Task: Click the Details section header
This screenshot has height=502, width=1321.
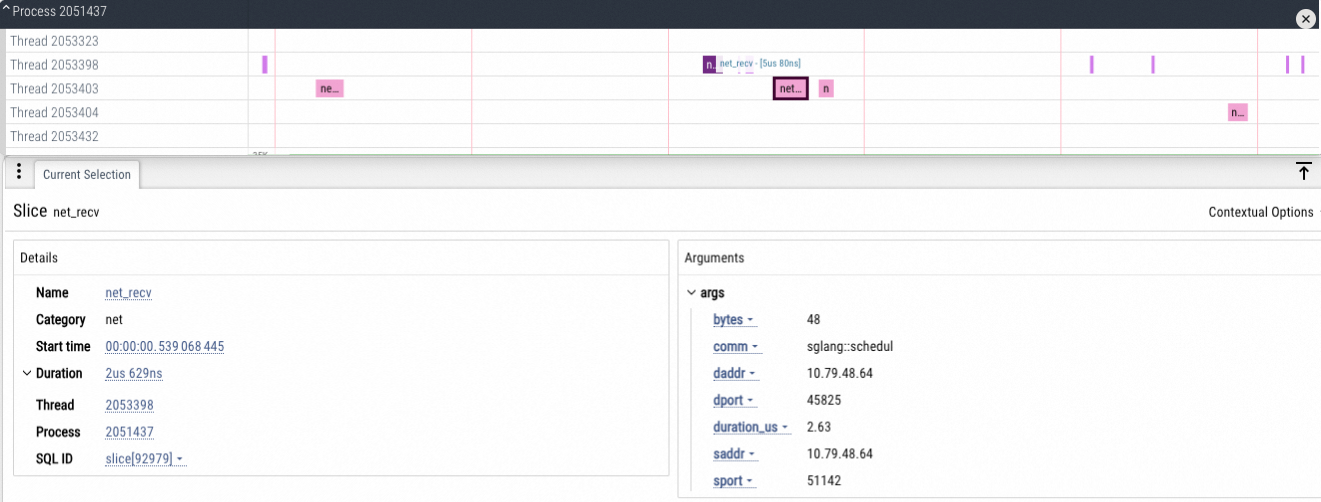Action: tap(39, 258)
